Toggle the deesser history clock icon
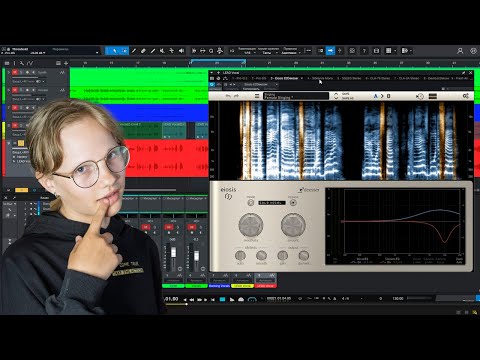Image resolution: width=480 pixels, height=360 pixels. coord(420,96)
